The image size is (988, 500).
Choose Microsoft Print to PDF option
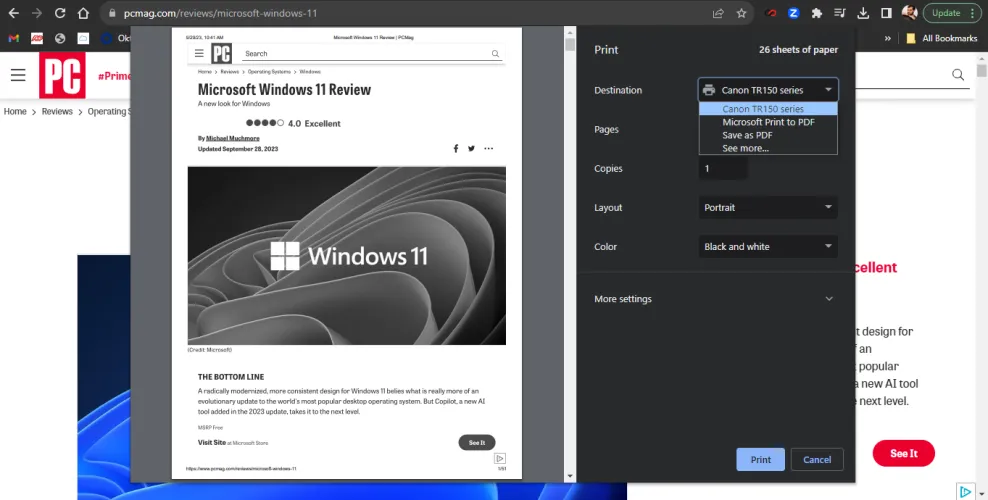(768, 122)
